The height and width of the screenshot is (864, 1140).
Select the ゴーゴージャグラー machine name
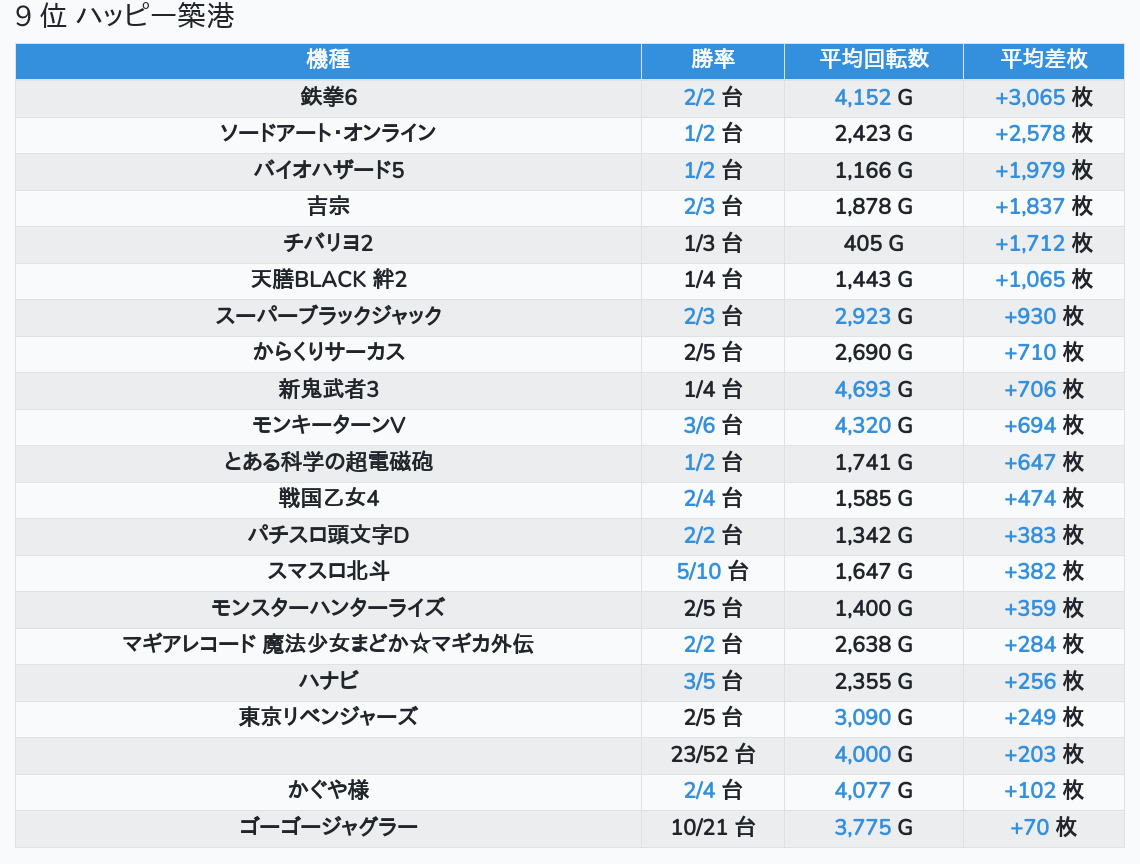(328, 827)
